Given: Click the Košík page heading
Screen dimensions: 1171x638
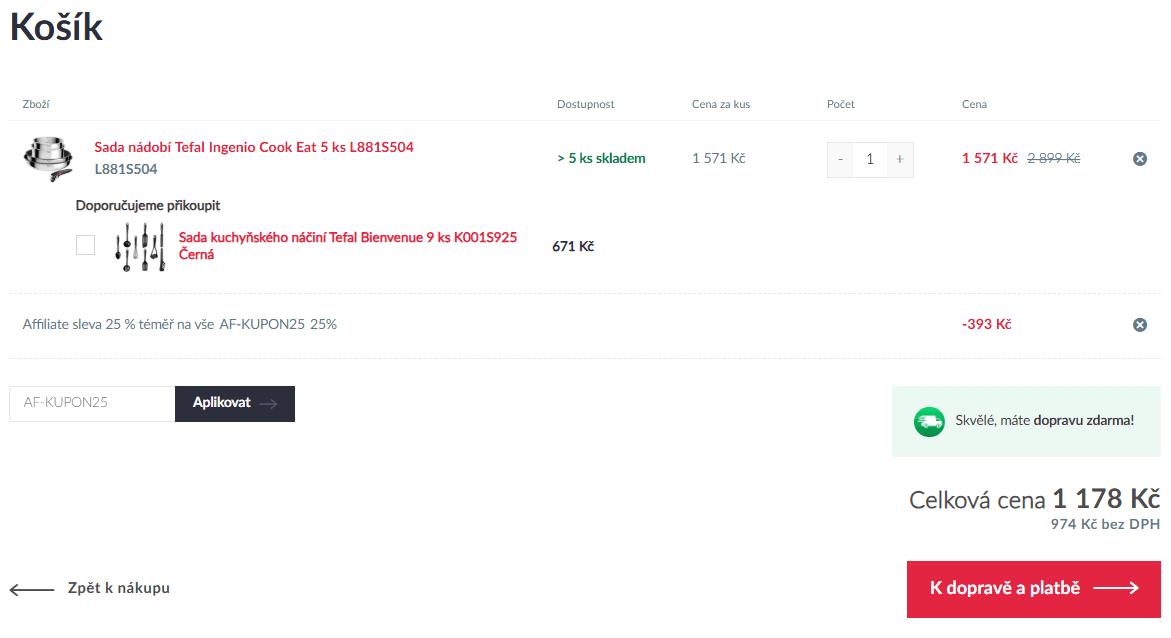Looking at the screenshot, I should click(56, 27).
